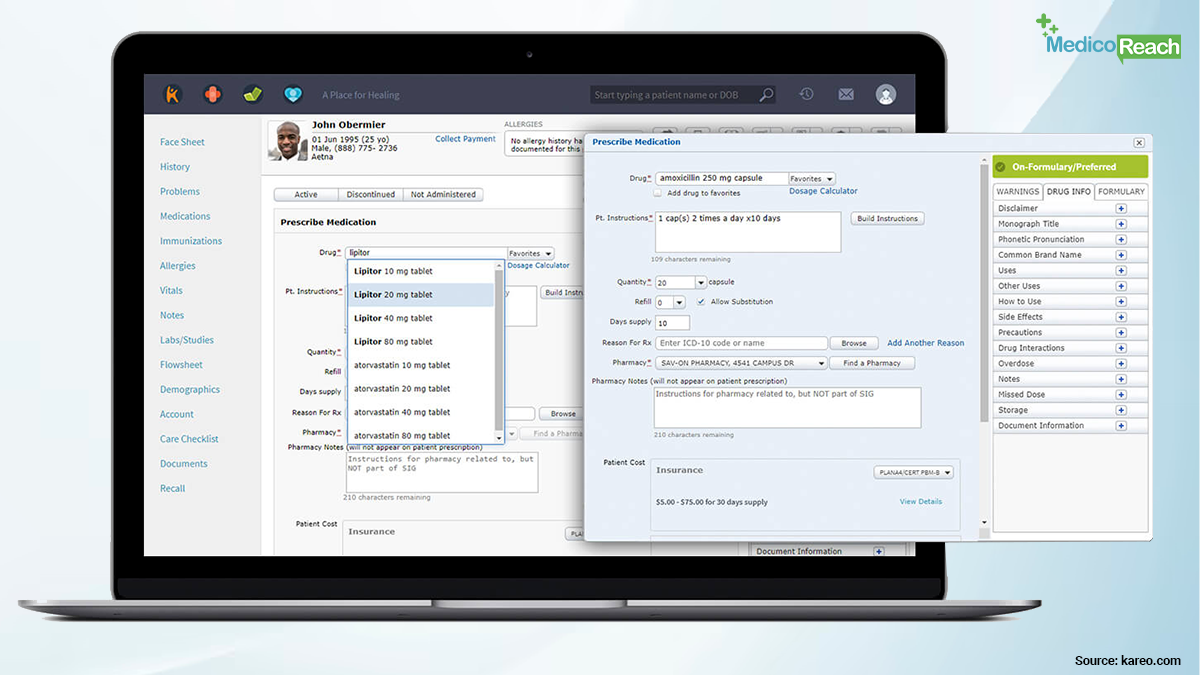Switch to the FORMULARY tab

point(1121,191)
